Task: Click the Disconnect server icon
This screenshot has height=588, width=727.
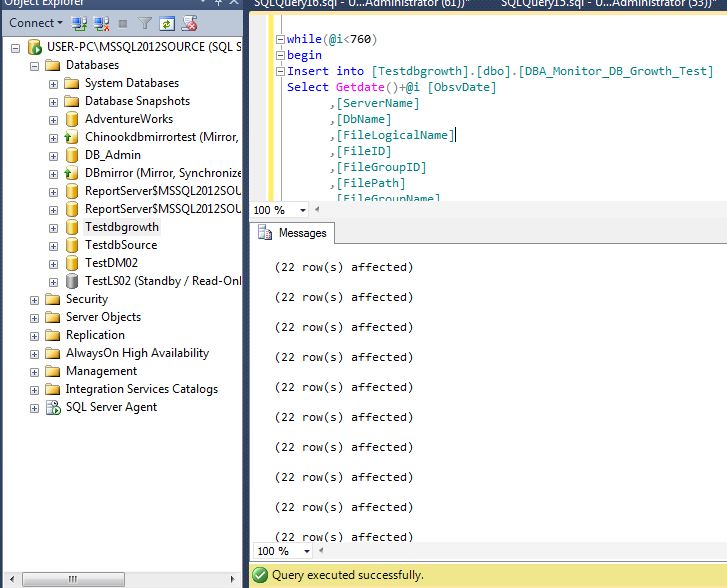Action: (102, 23)
